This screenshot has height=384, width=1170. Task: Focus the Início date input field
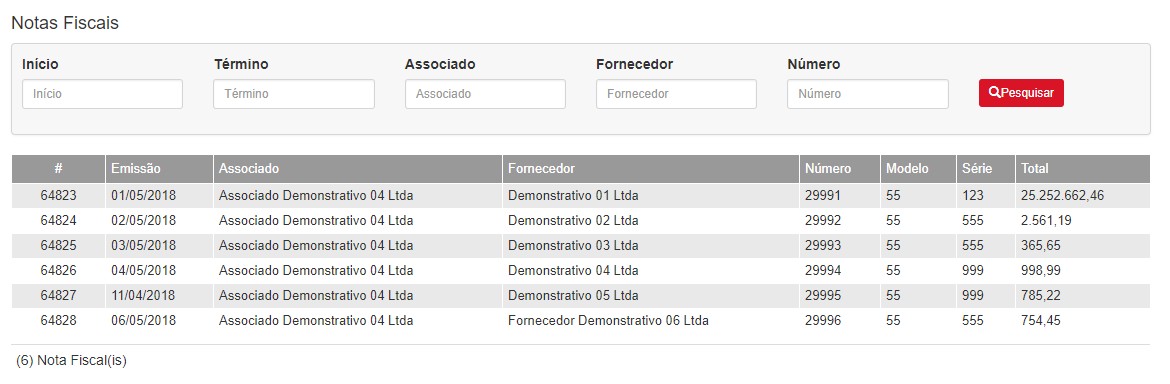click(x=102, y=94)
